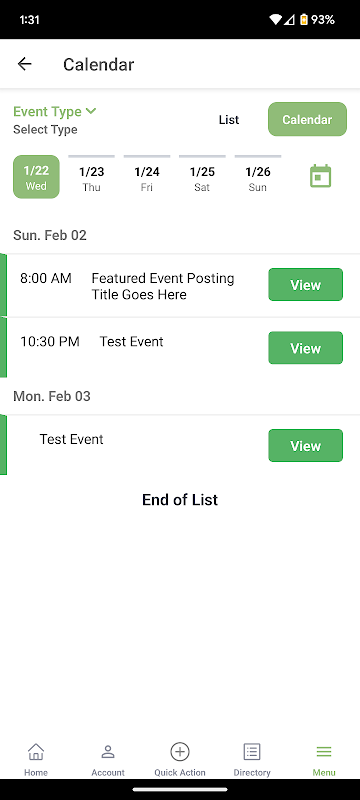
Task: Open the Select Type field
Action: tap(45, 130)
